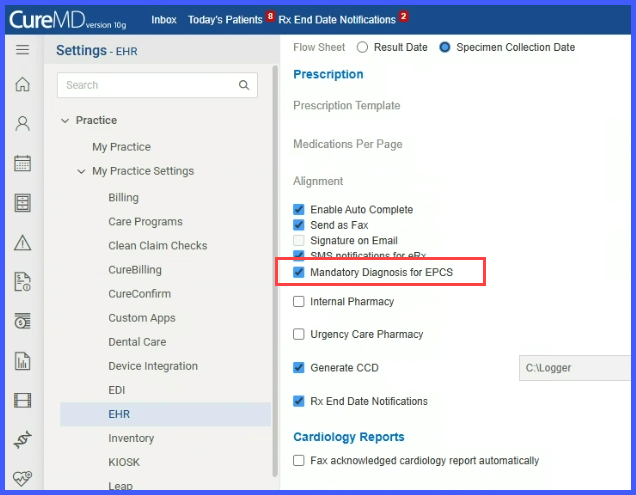
Task: Uncheck Mandatory Diagnosis for EPCS
Action: (299, 272)
